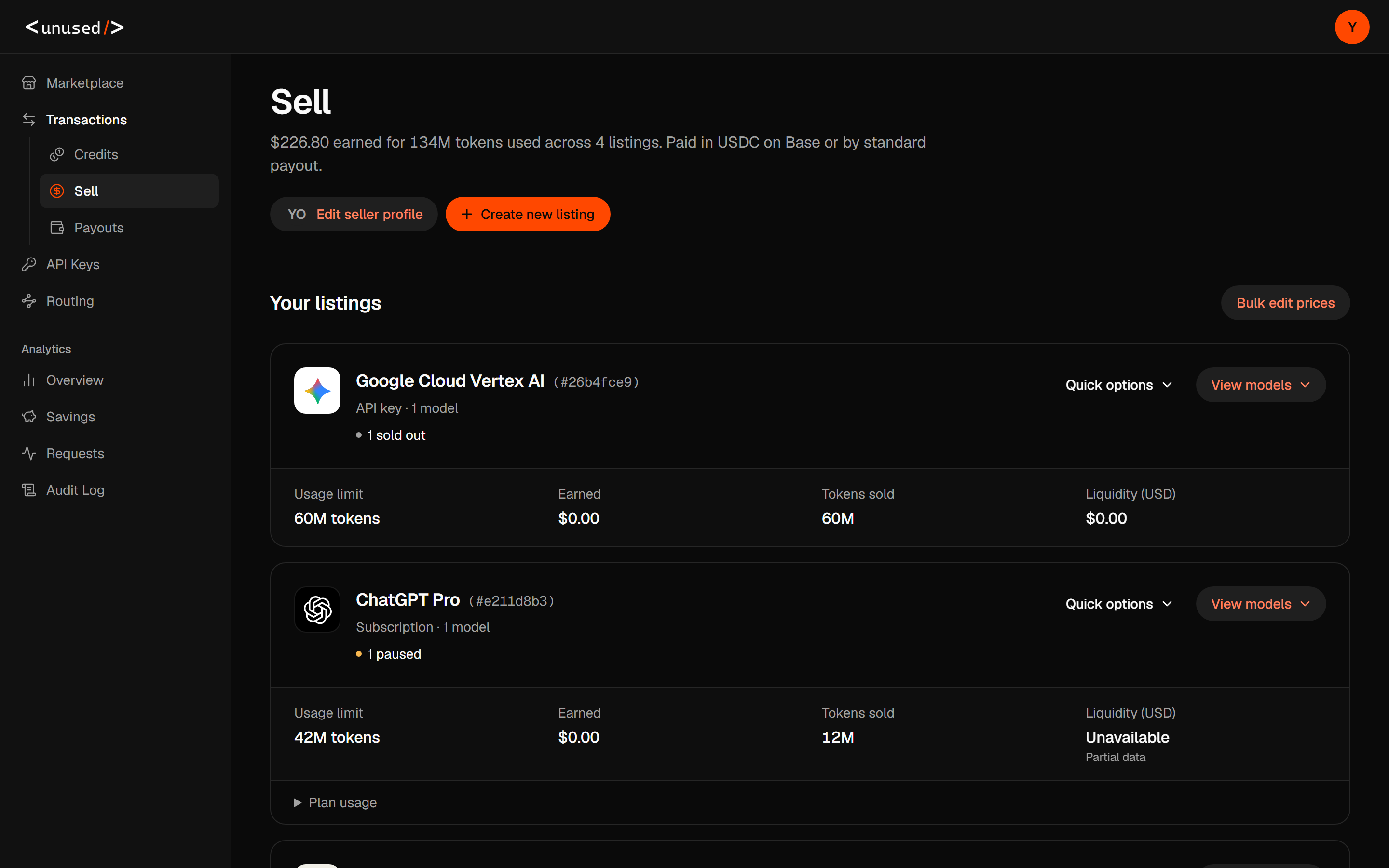Click Edit seller profile button
Viewport: 1389px width, 868px height.
coord(354,214)
